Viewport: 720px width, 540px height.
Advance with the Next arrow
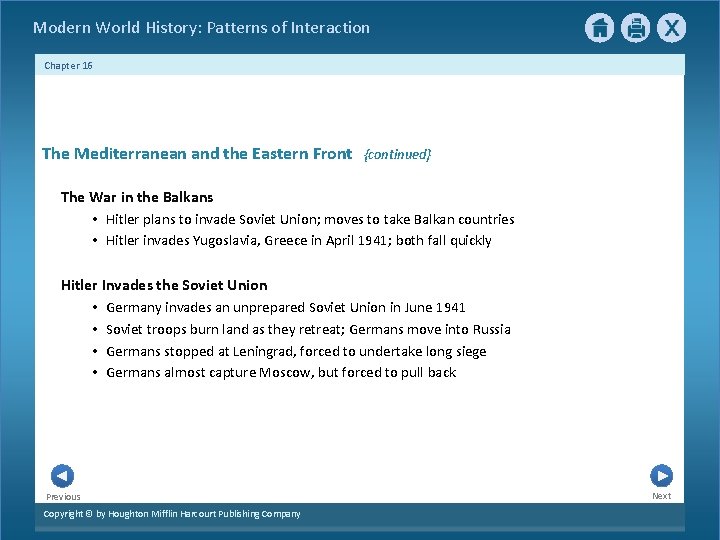662,476
